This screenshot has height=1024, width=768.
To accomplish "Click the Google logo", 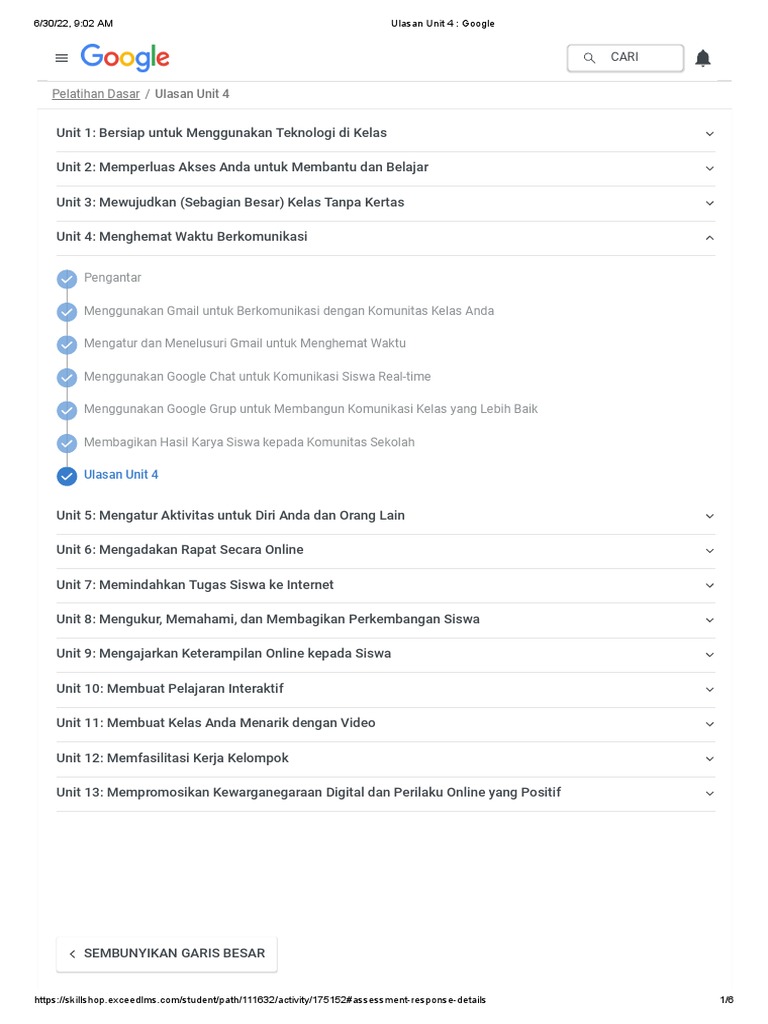I will coord(125,58).
